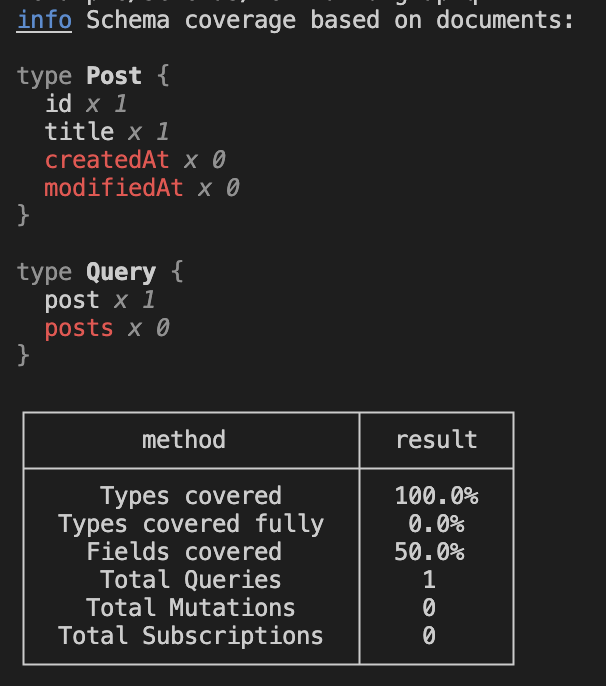Click the Types covered fully label
This screenshot has height=686, width=606.
(190, 524)
